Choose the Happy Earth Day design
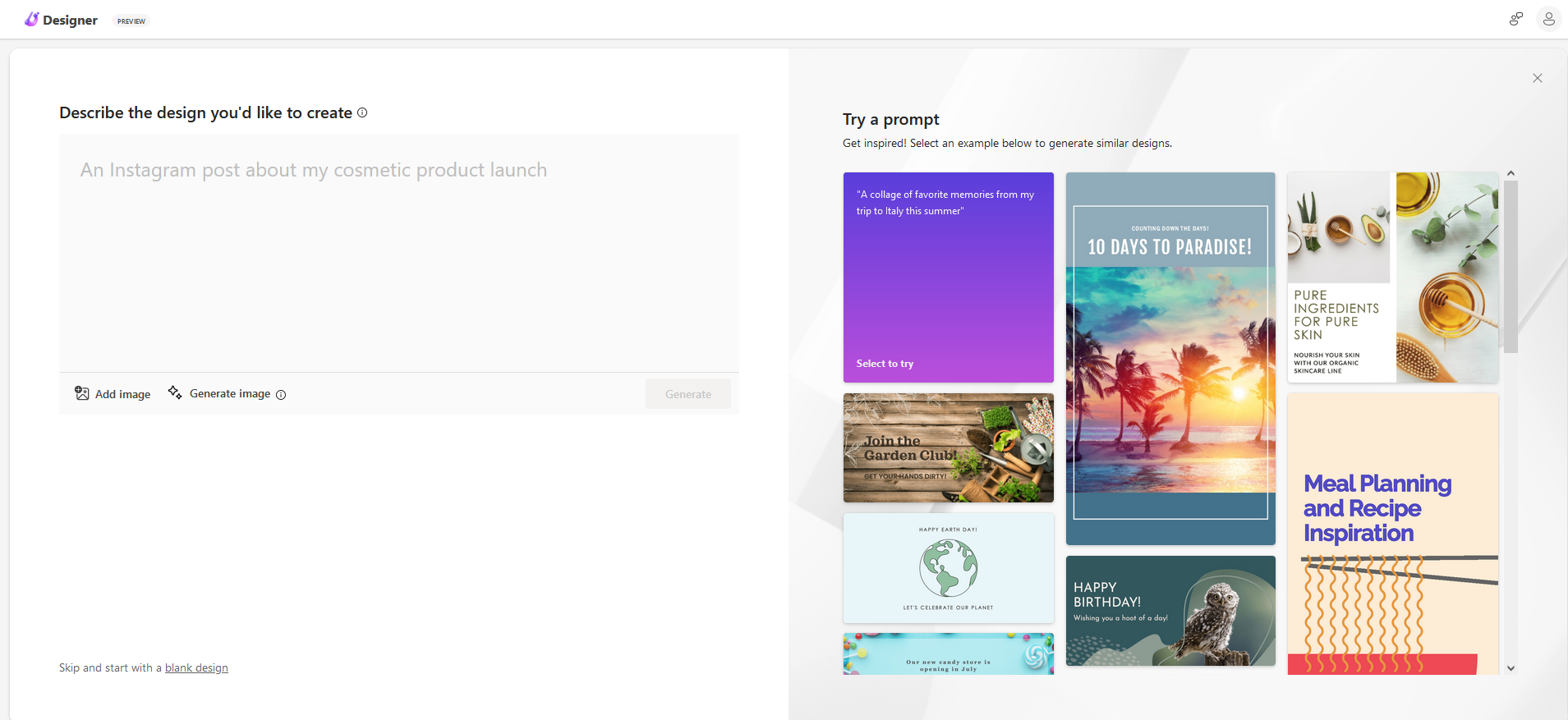Screen dimensions: 1568x720 pyautogui.click(x=949, y=568)
